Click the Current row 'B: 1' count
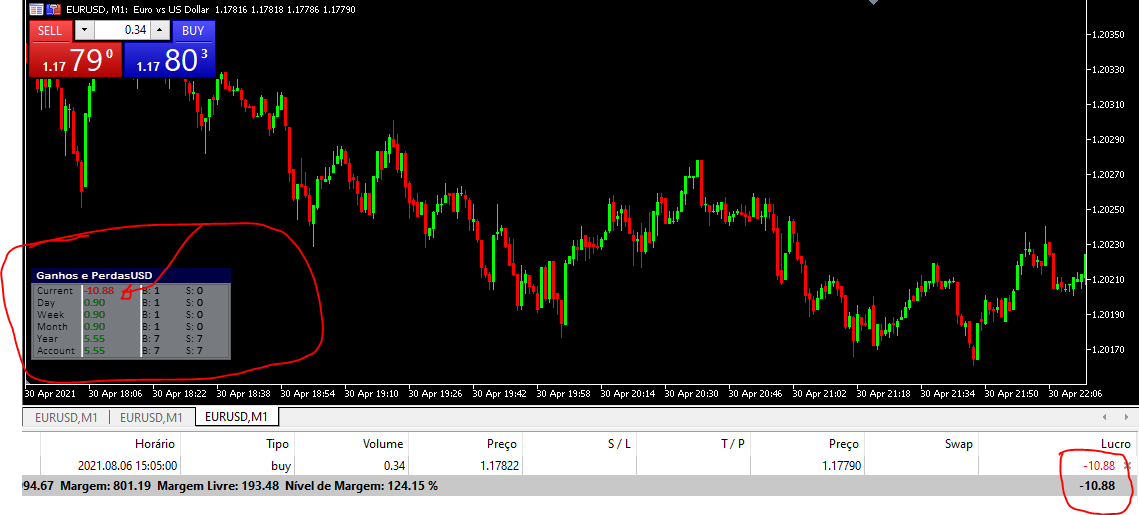 151,291
